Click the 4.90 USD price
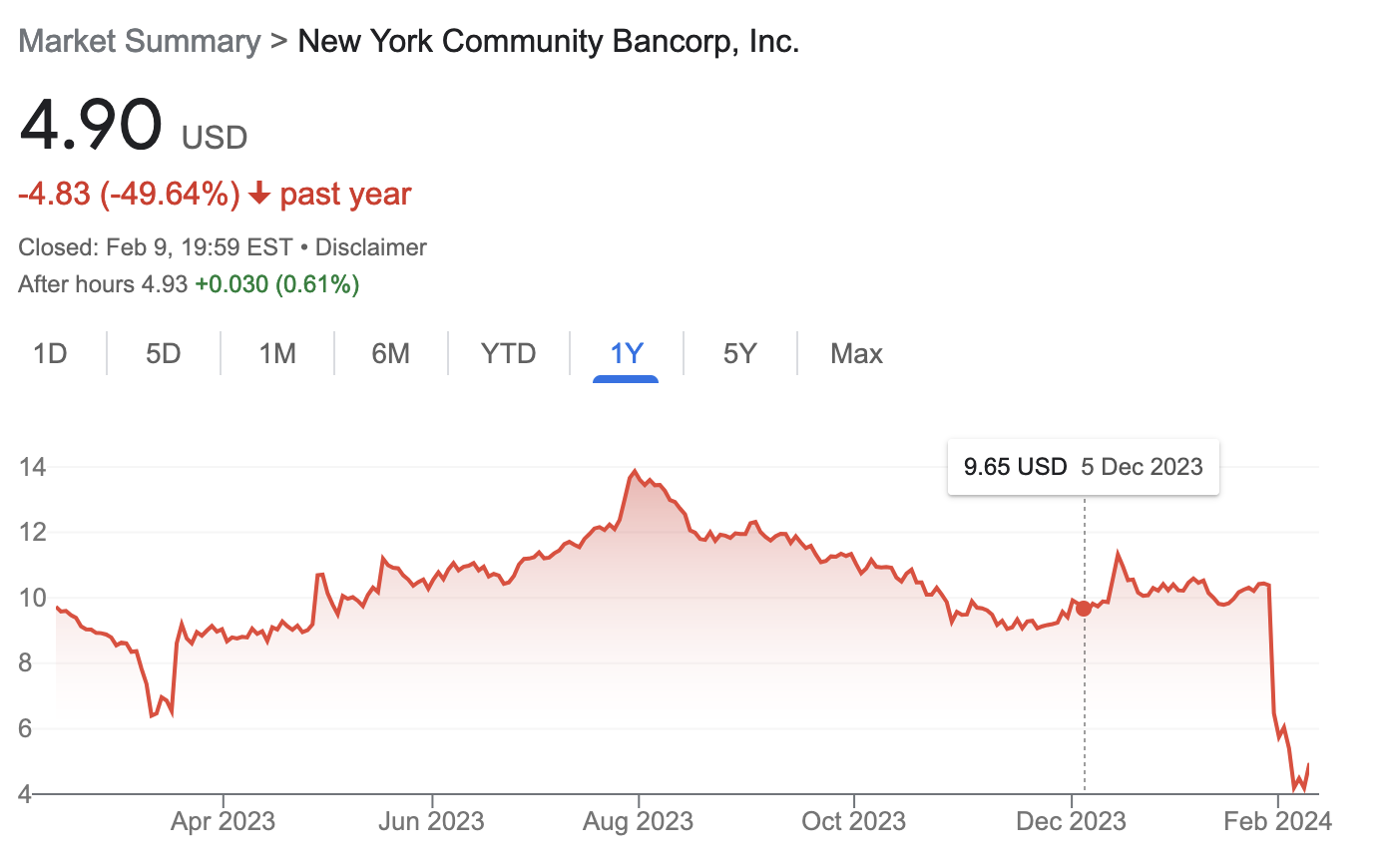 coord(133,127)
